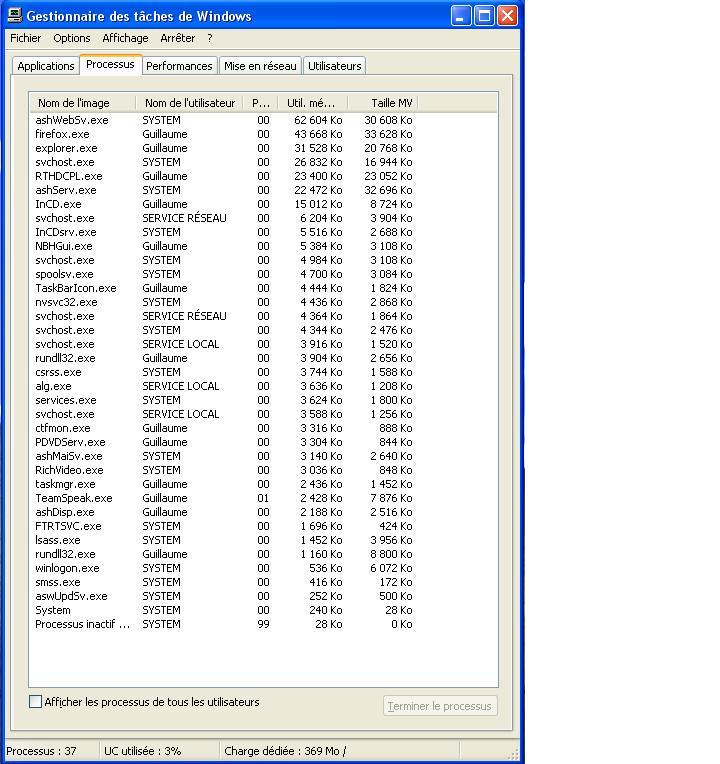Switch to the Applications tab
This screenshot has height=764, width=720.
pyautogui.click(x=46, y=66)
